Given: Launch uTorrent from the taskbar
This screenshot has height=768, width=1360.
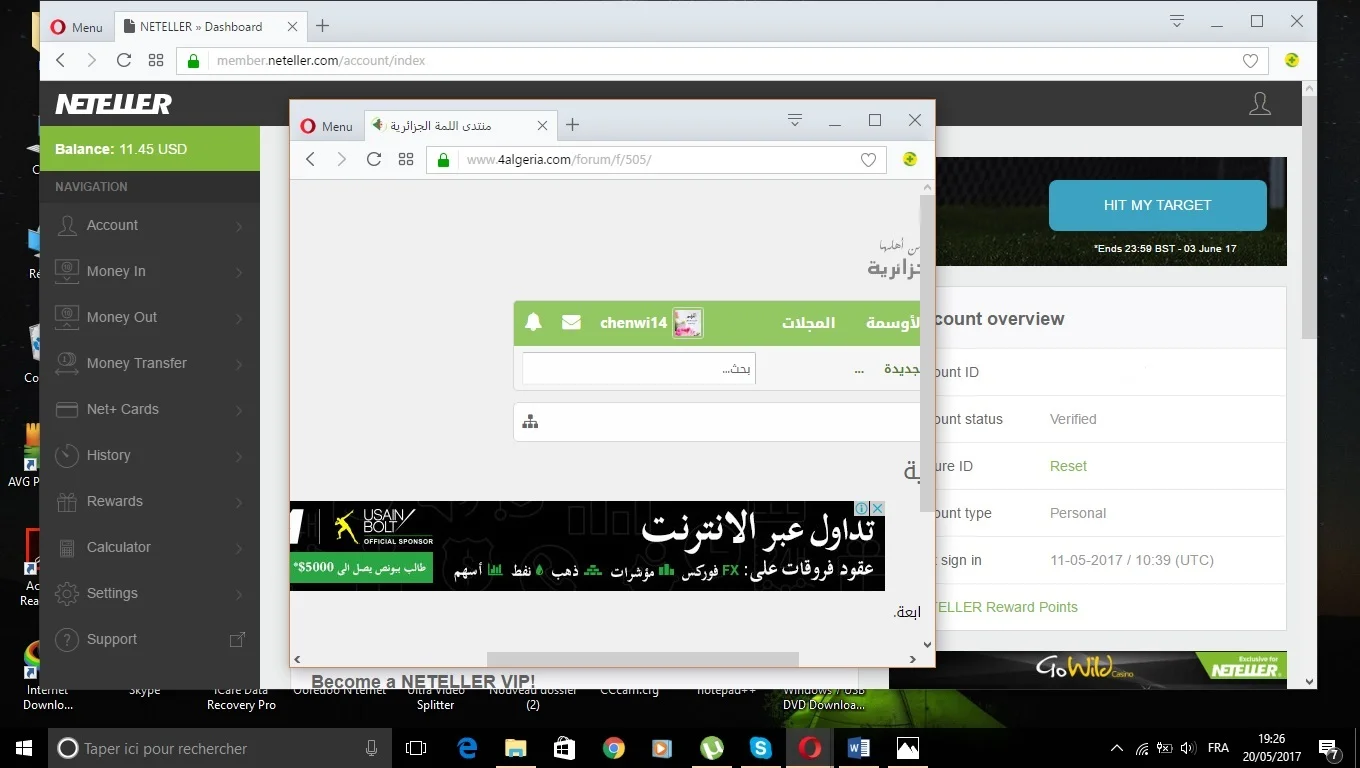Looking at the screenshot, I should [712, 748].
